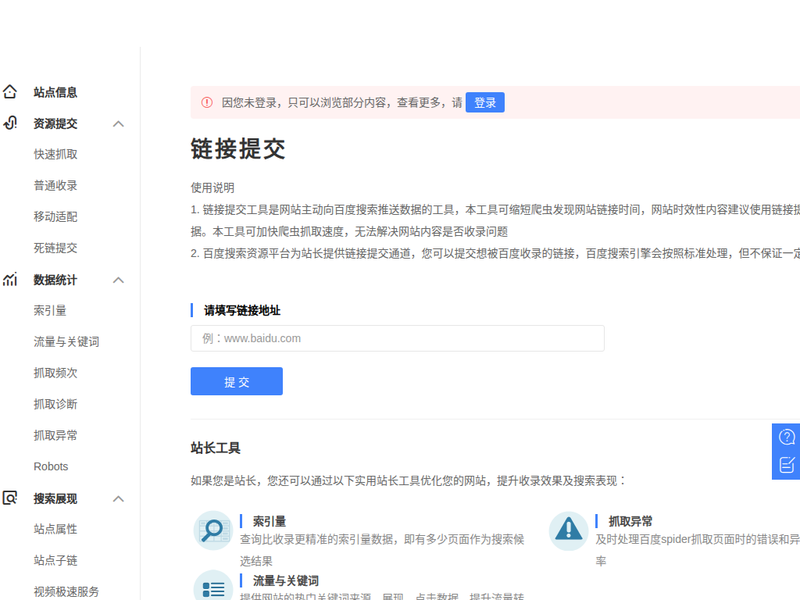Select 普通收录 in the sidebar
800x600 pixels.
pos(55,185)
